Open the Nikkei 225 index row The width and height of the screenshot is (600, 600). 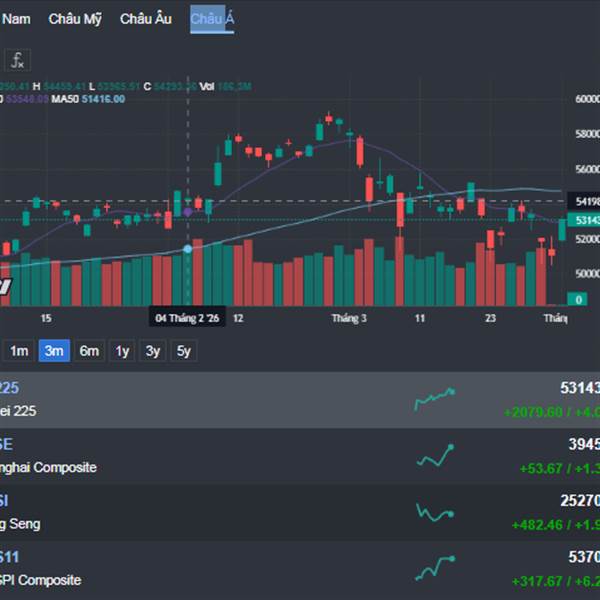pos(300,399)
